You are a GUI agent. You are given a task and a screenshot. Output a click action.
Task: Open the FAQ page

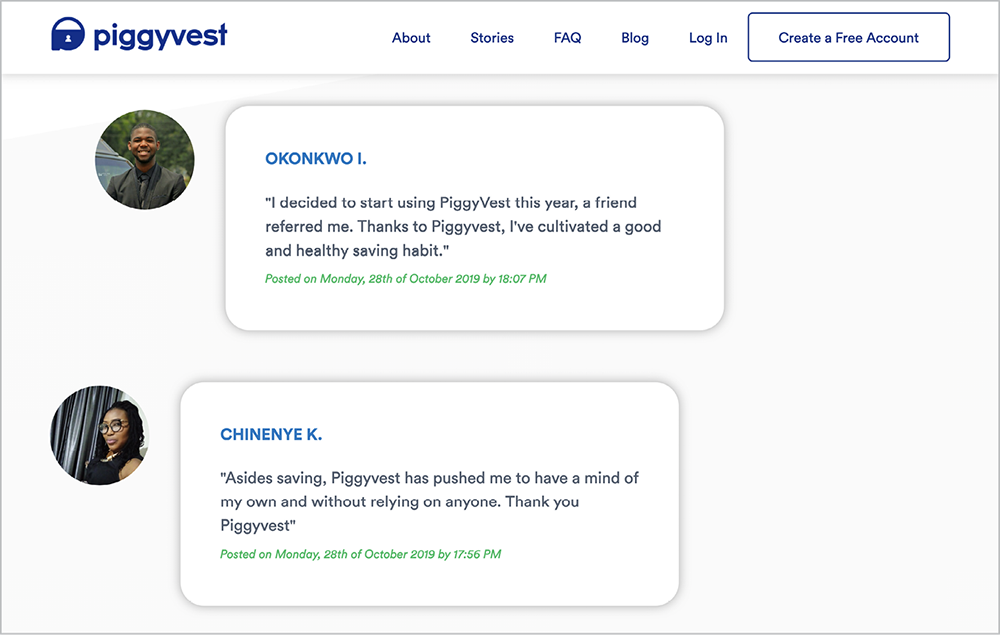coord(567,38)
